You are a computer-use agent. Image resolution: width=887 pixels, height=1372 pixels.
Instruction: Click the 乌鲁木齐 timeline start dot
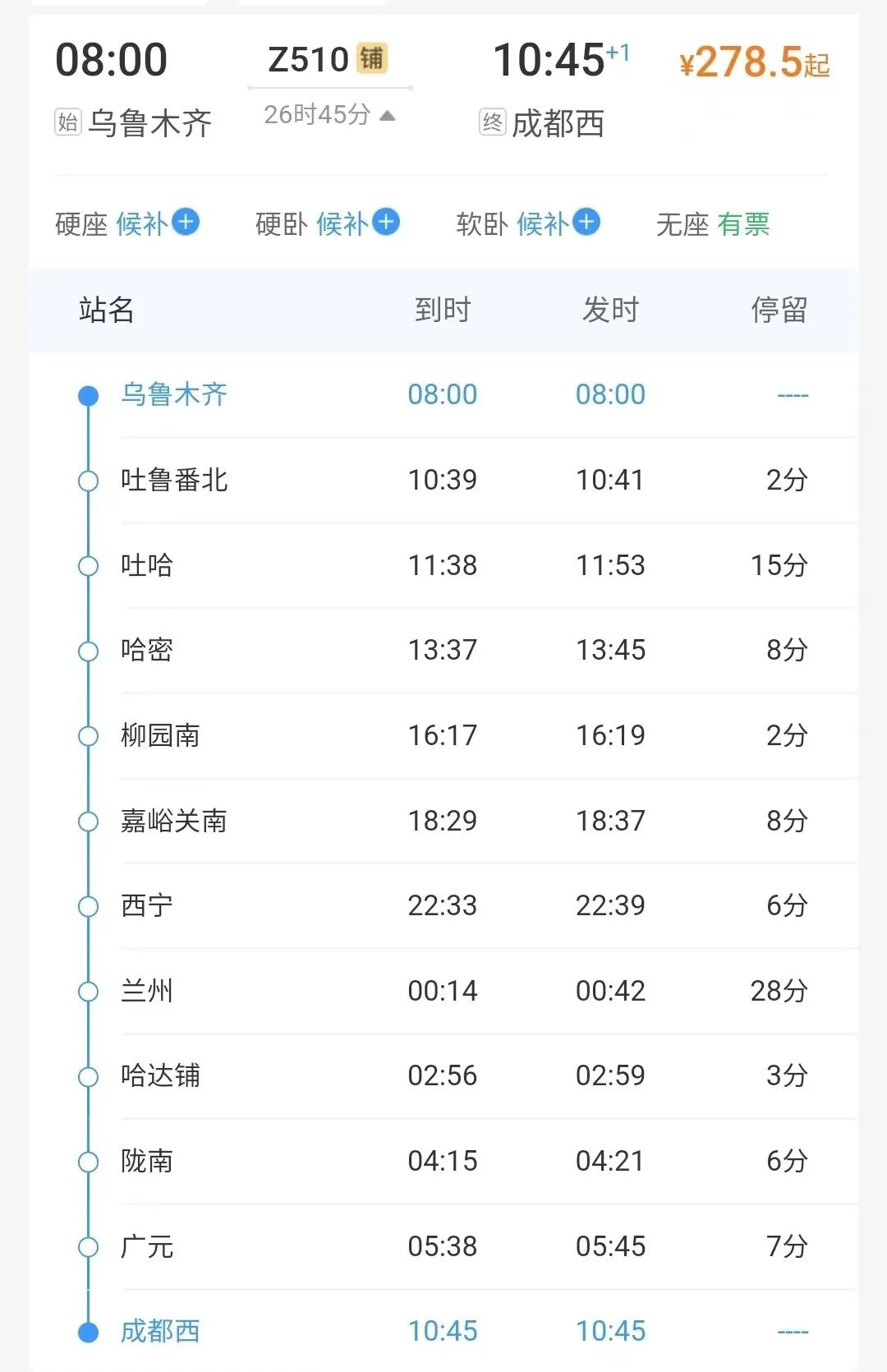[x=88, y=396]
